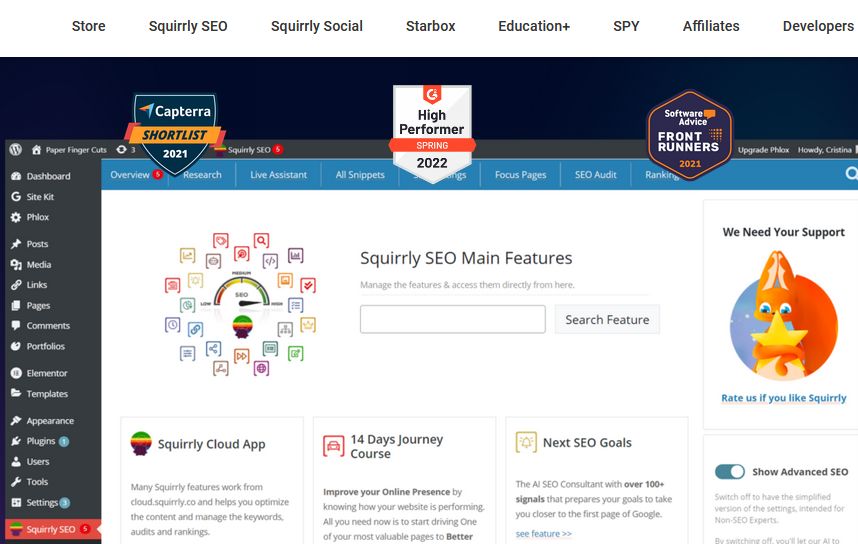Switch to the All Snippets tab
Viewport: 858px width, 544px height.
[360, 175]
